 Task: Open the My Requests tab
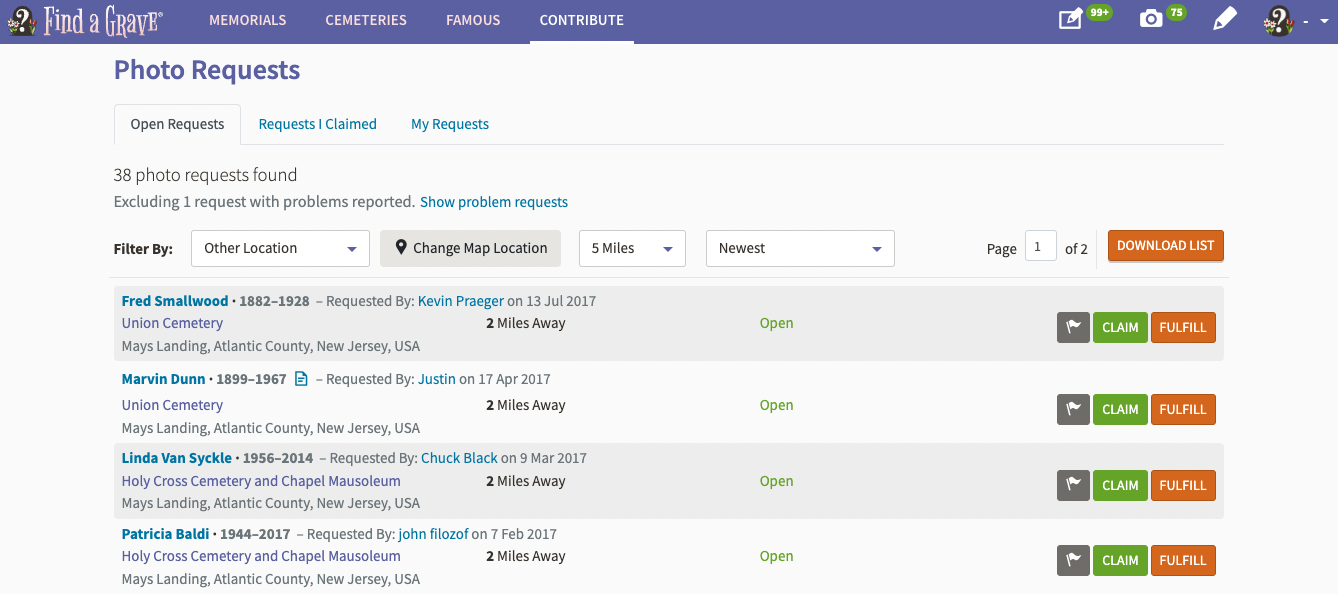tap(450, 124)
